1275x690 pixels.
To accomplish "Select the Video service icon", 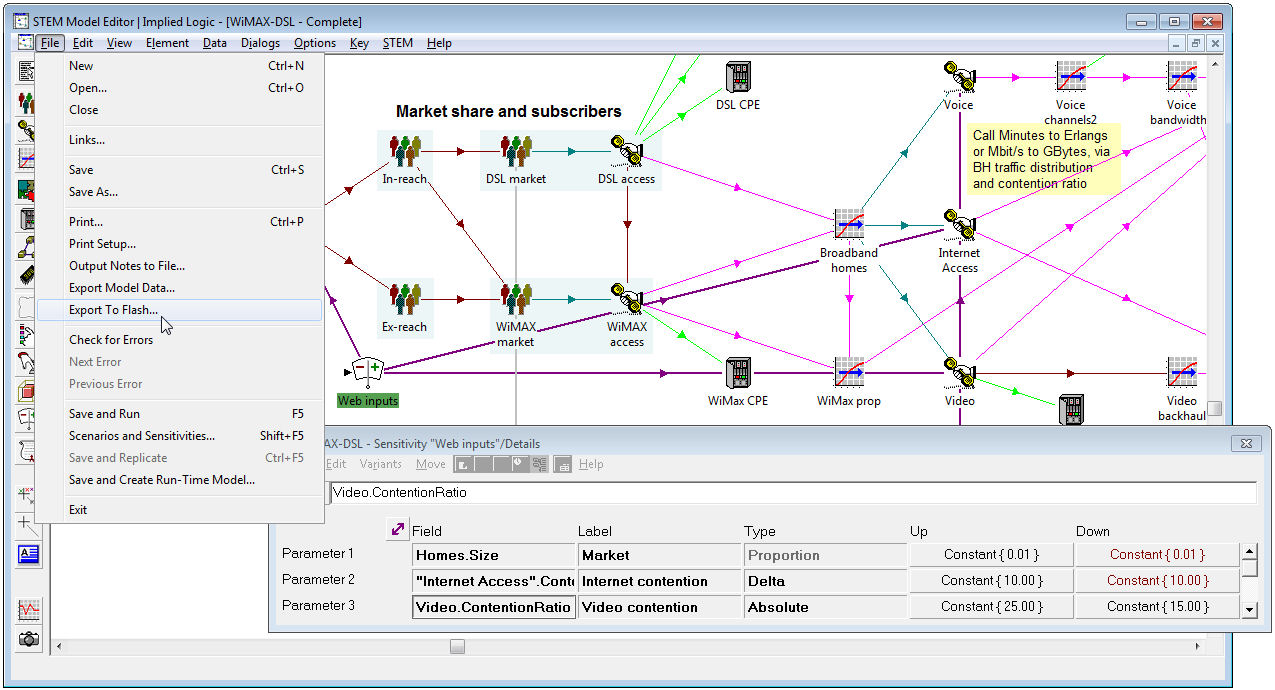I will pyautogui.click(x=958, y=373).
